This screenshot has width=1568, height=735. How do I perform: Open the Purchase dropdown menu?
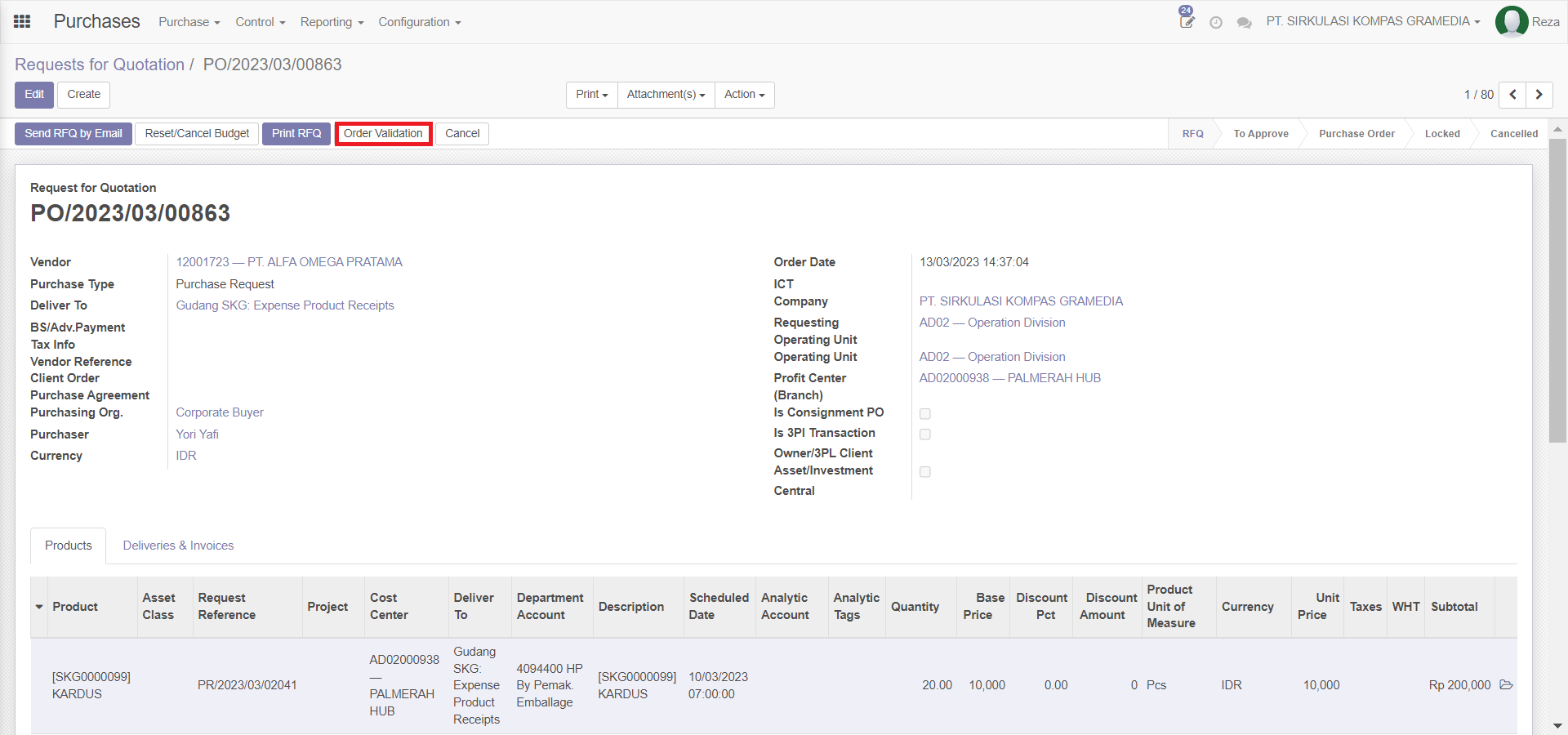tap(189, 22)
